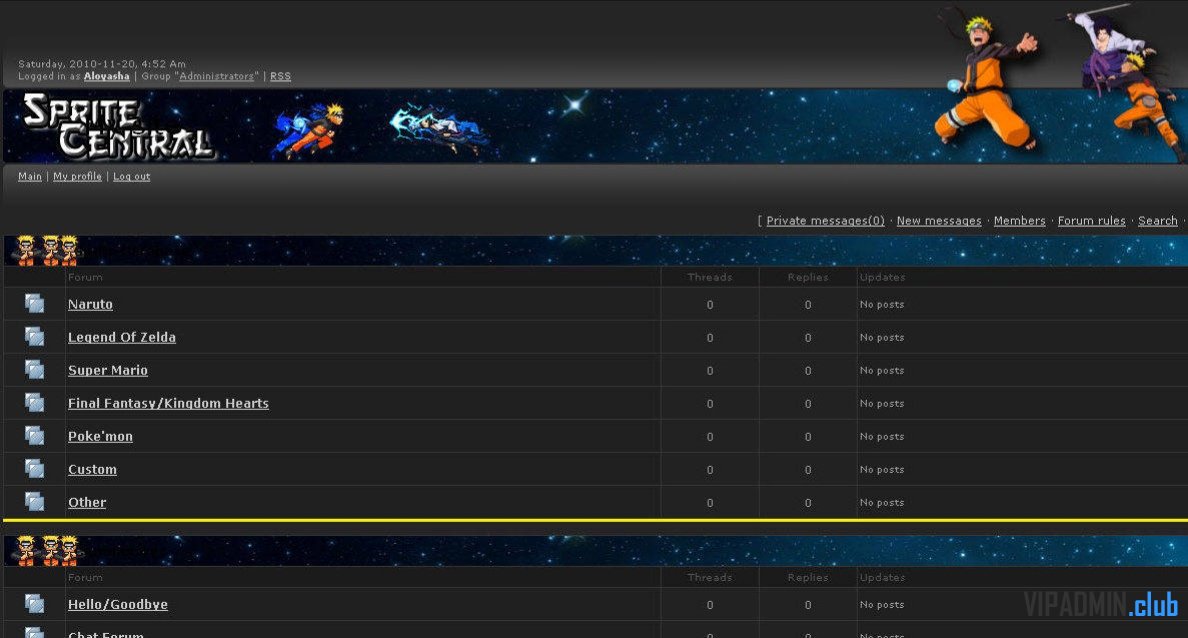Click the icon next to Final Fantasy/Kingdom Hearts

[34, 402]
